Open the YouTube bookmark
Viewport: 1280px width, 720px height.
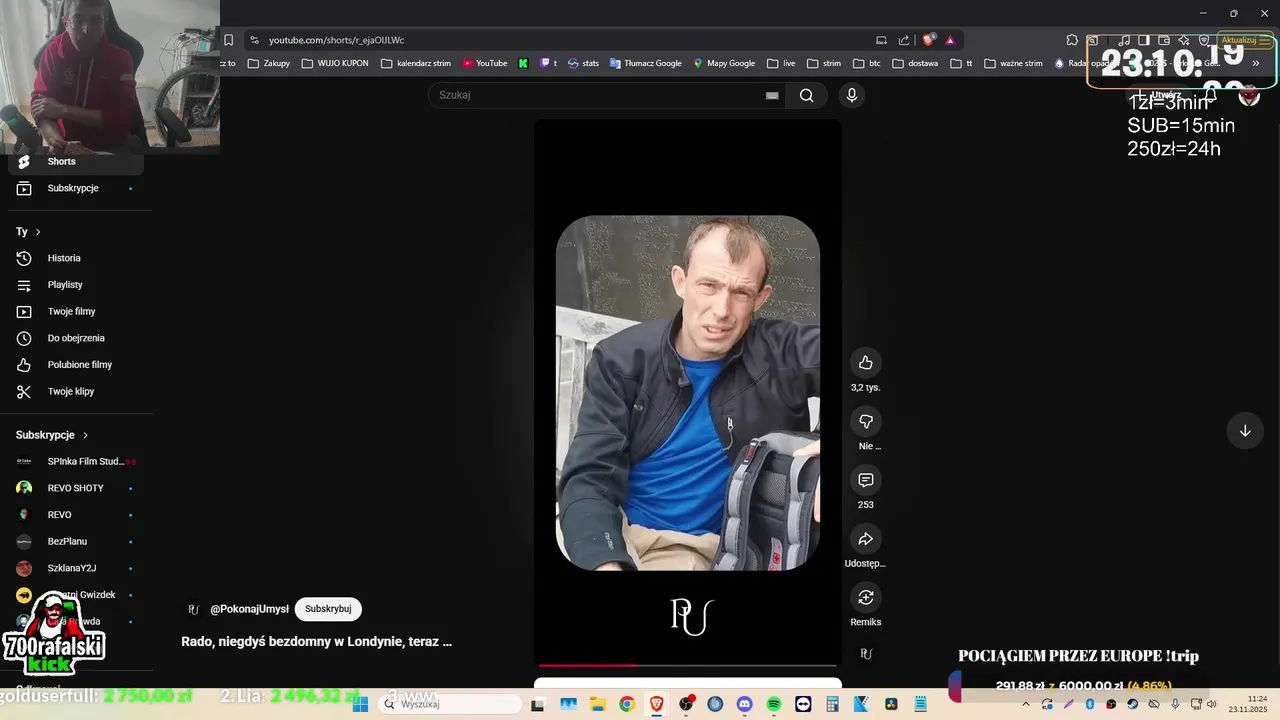click(x=485, y=63)
